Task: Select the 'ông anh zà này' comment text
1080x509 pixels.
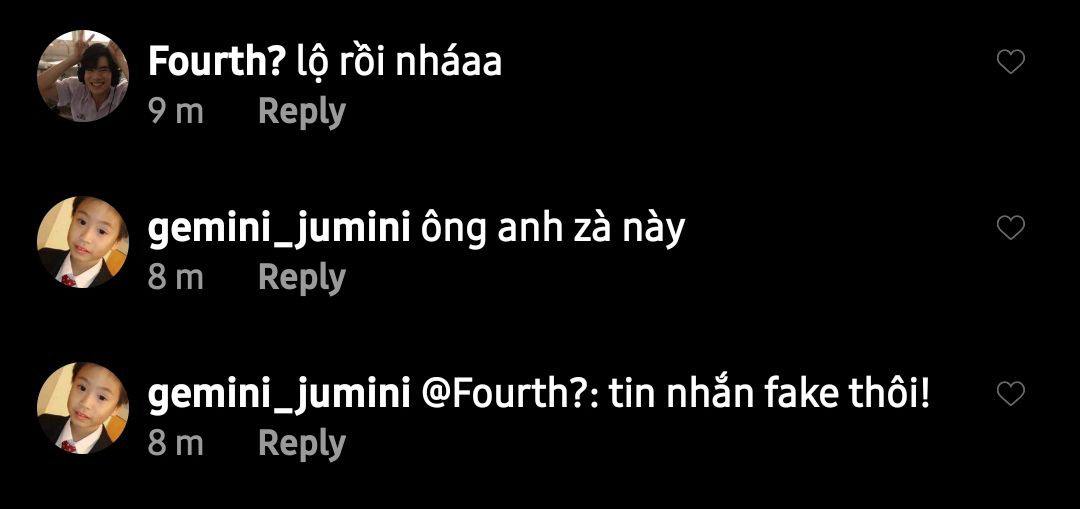Action: coord(553,230)
